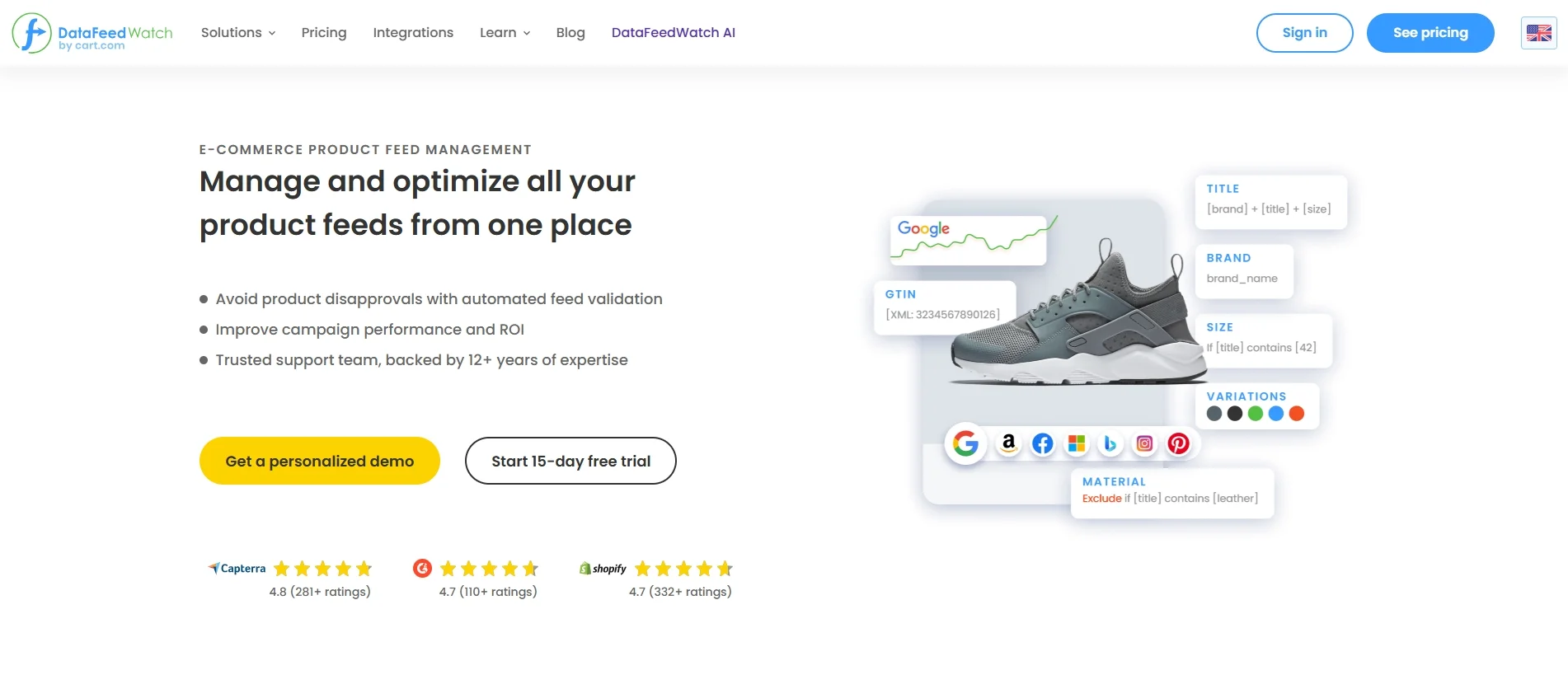Click "4.7 (110+ ratings)" text
Screen dimensions: 1568x675
(488, 592)
